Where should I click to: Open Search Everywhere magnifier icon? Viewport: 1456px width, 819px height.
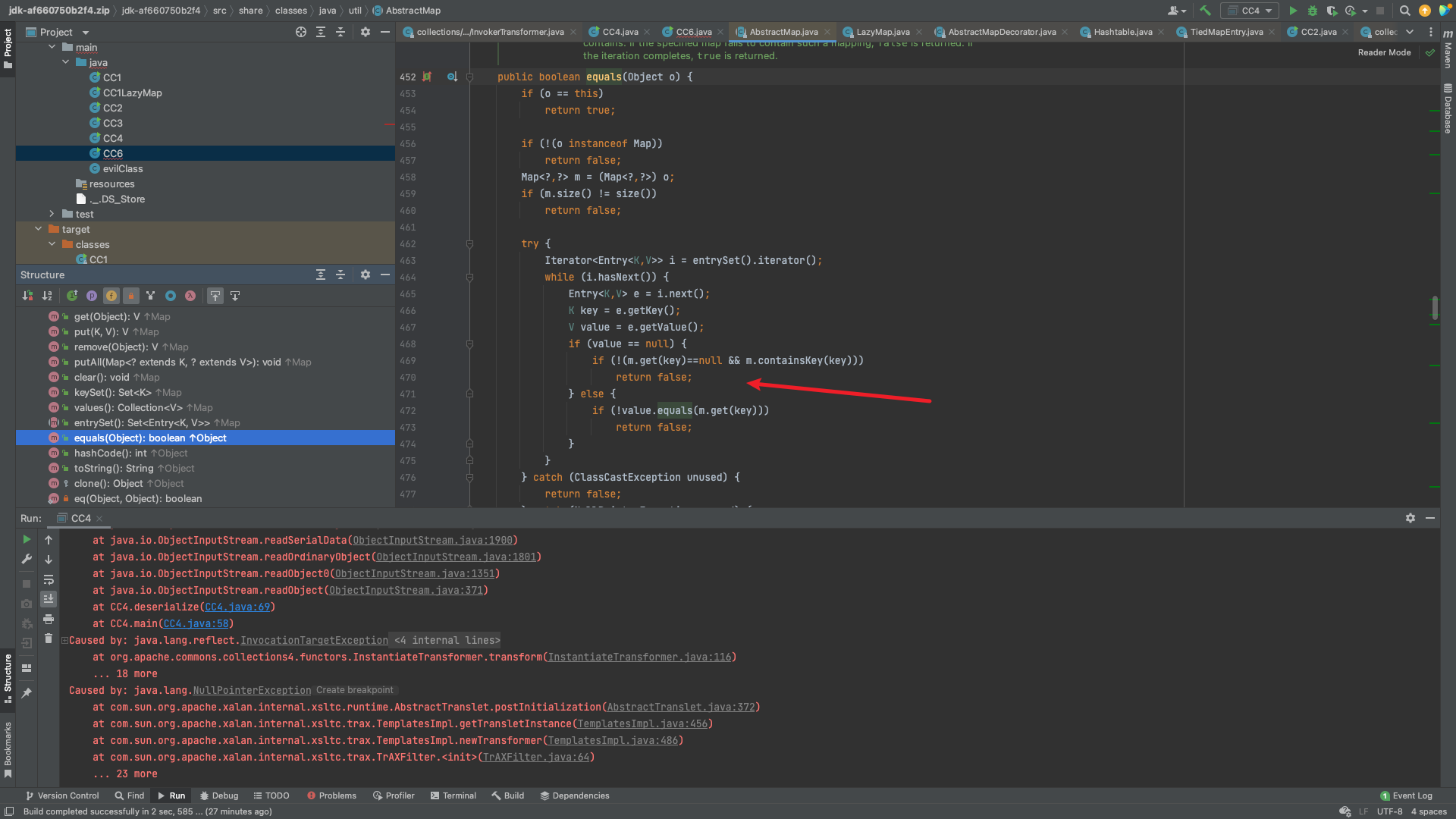(1404, 11)
